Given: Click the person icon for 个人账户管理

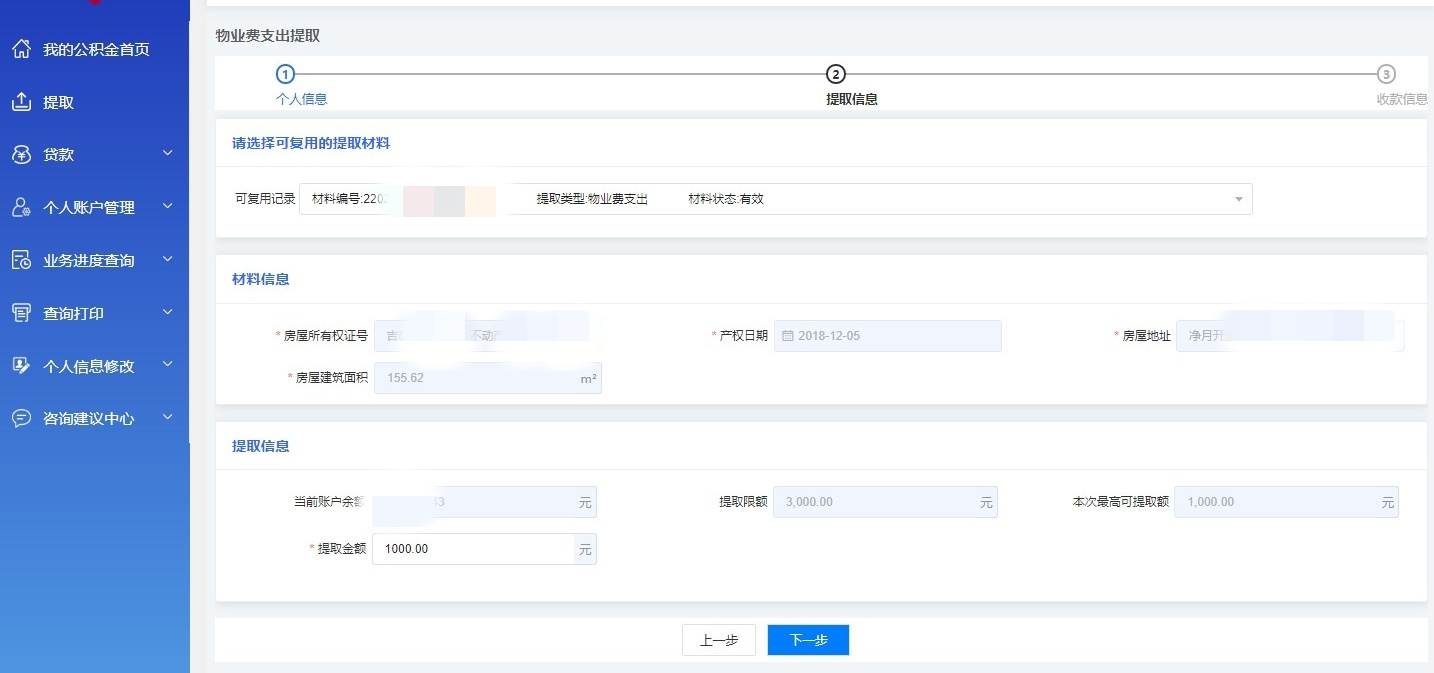Looking at the screenshot, I should click(x=21, y=207).
